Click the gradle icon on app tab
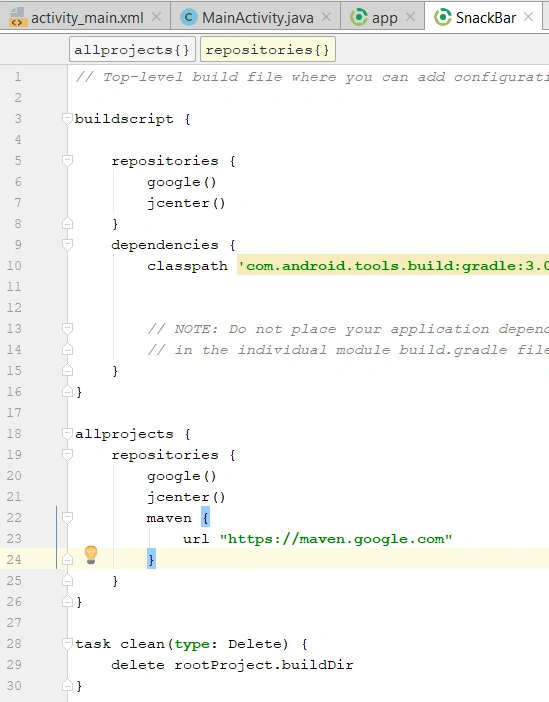549x702 pixels. [359, 17]
